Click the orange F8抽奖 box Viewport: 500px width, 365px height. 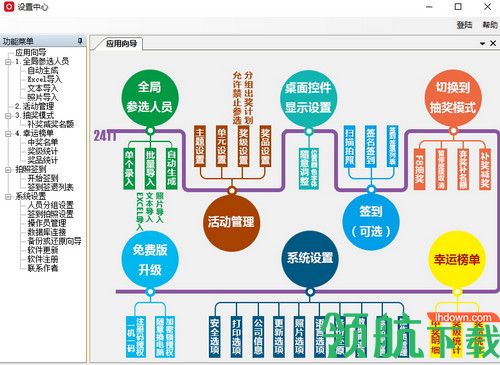(x=419, y=169)
